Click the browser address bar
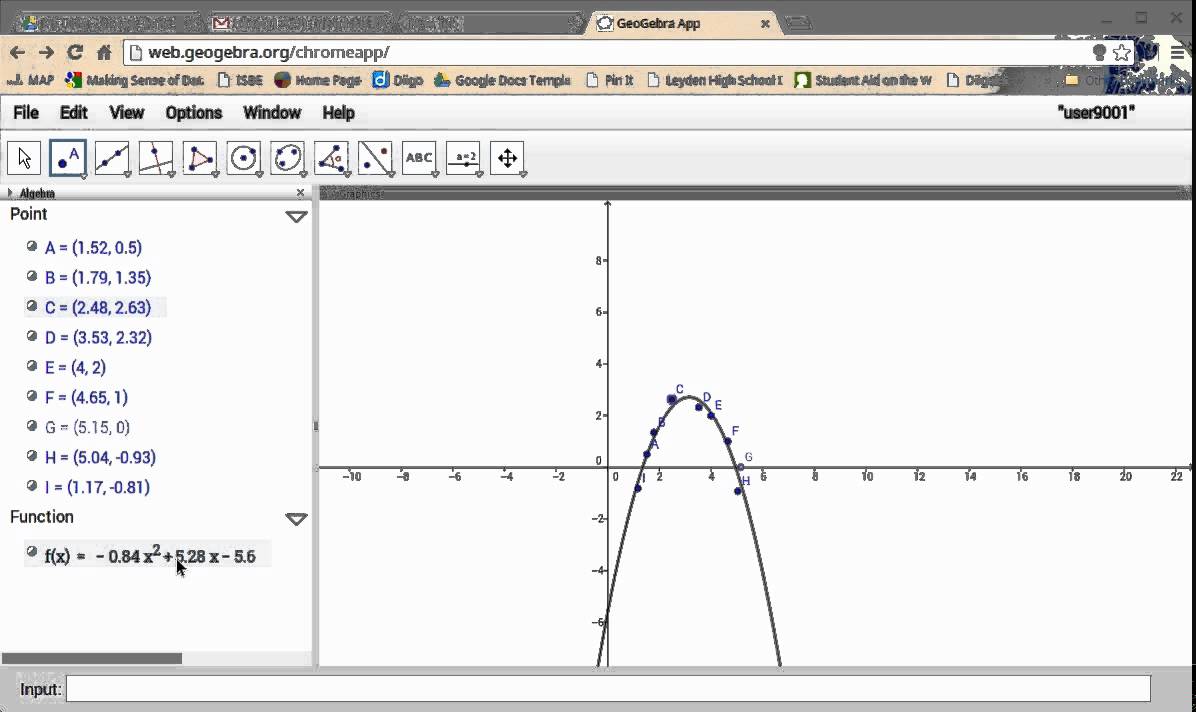The height and width of the screenshot is (712, 1196). point(610,52)
